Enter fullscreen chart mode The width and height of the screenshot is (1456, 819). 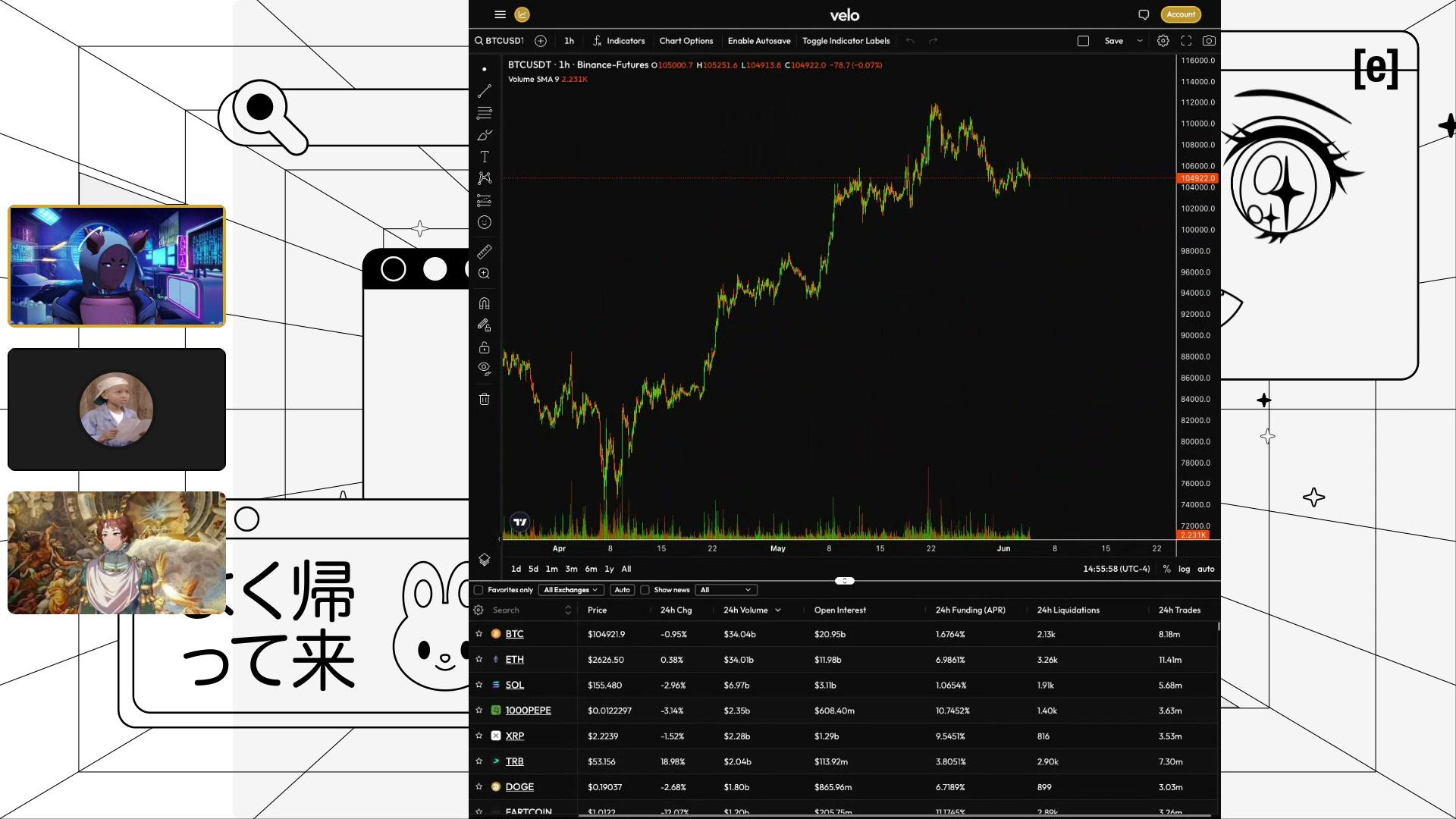click(x=1187, y=41)
